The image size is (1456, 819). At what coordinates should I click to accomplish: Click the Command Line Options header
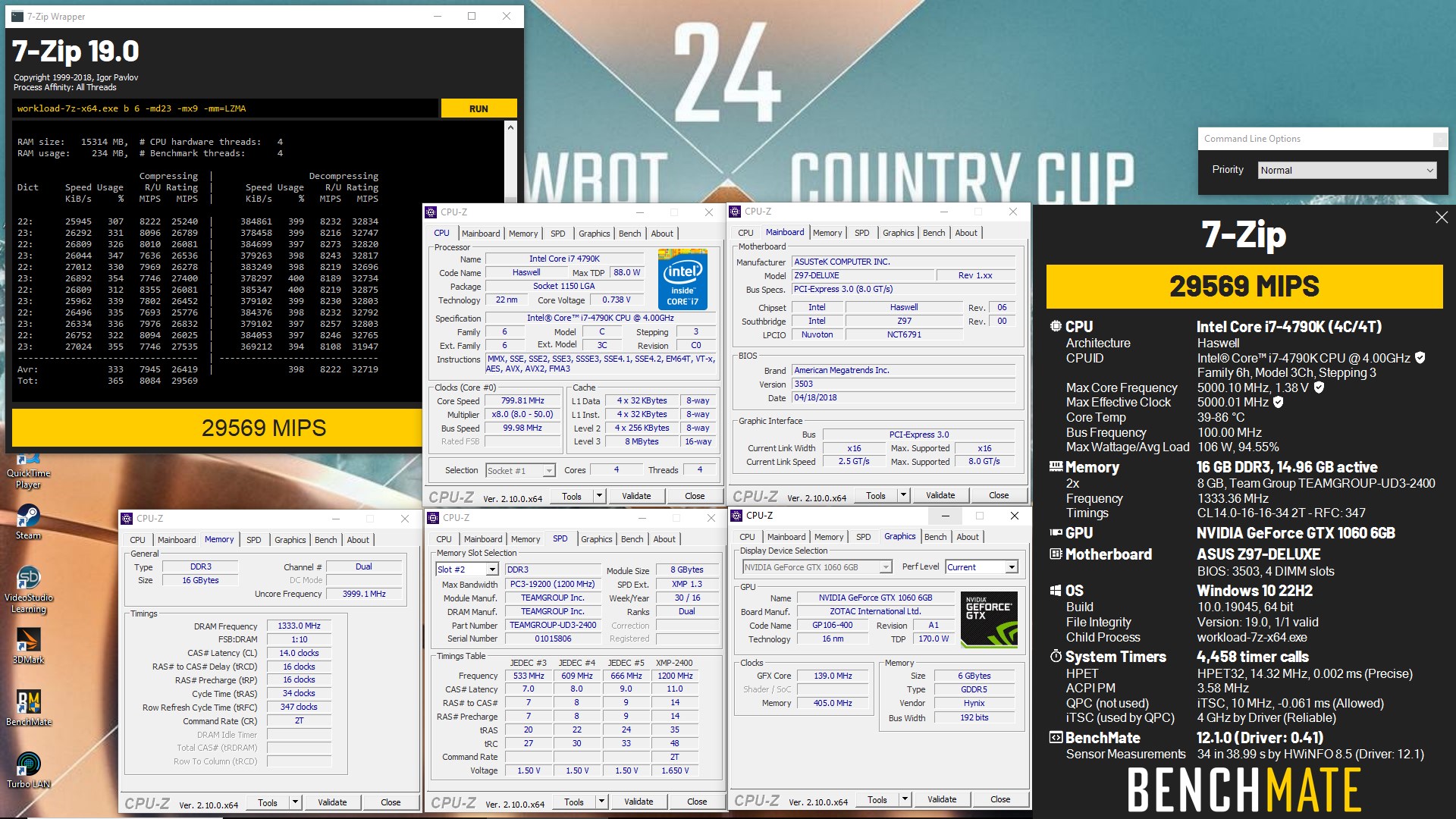point(1252,139)
